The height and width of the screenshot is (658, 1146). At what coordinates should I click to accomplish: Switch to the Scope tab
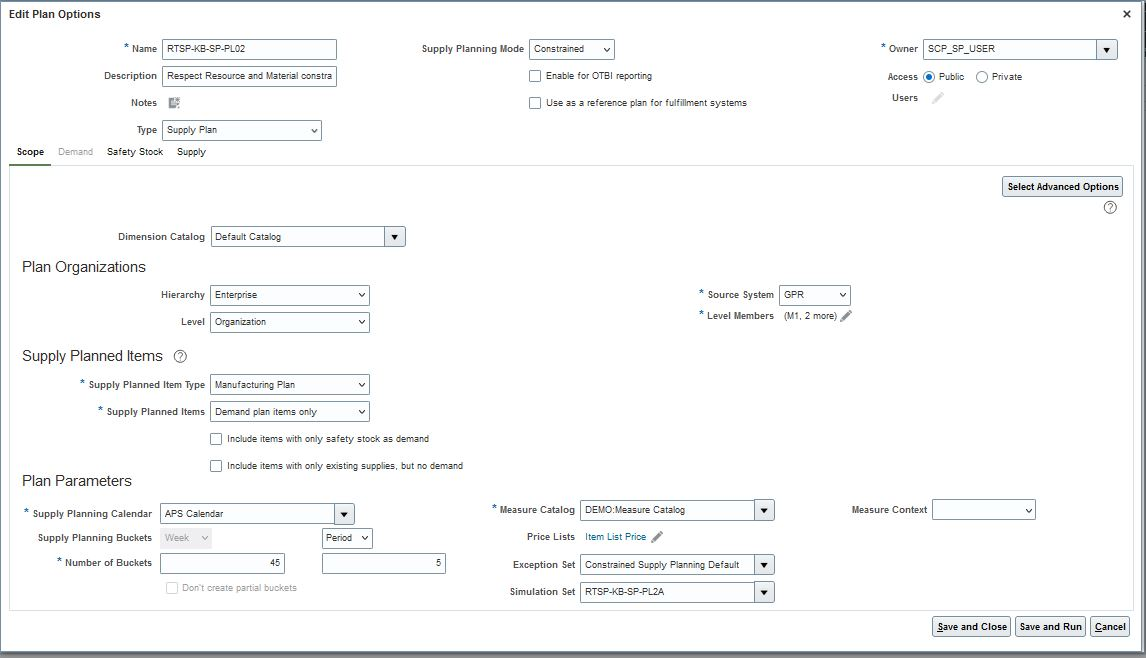tap(30, 152)
